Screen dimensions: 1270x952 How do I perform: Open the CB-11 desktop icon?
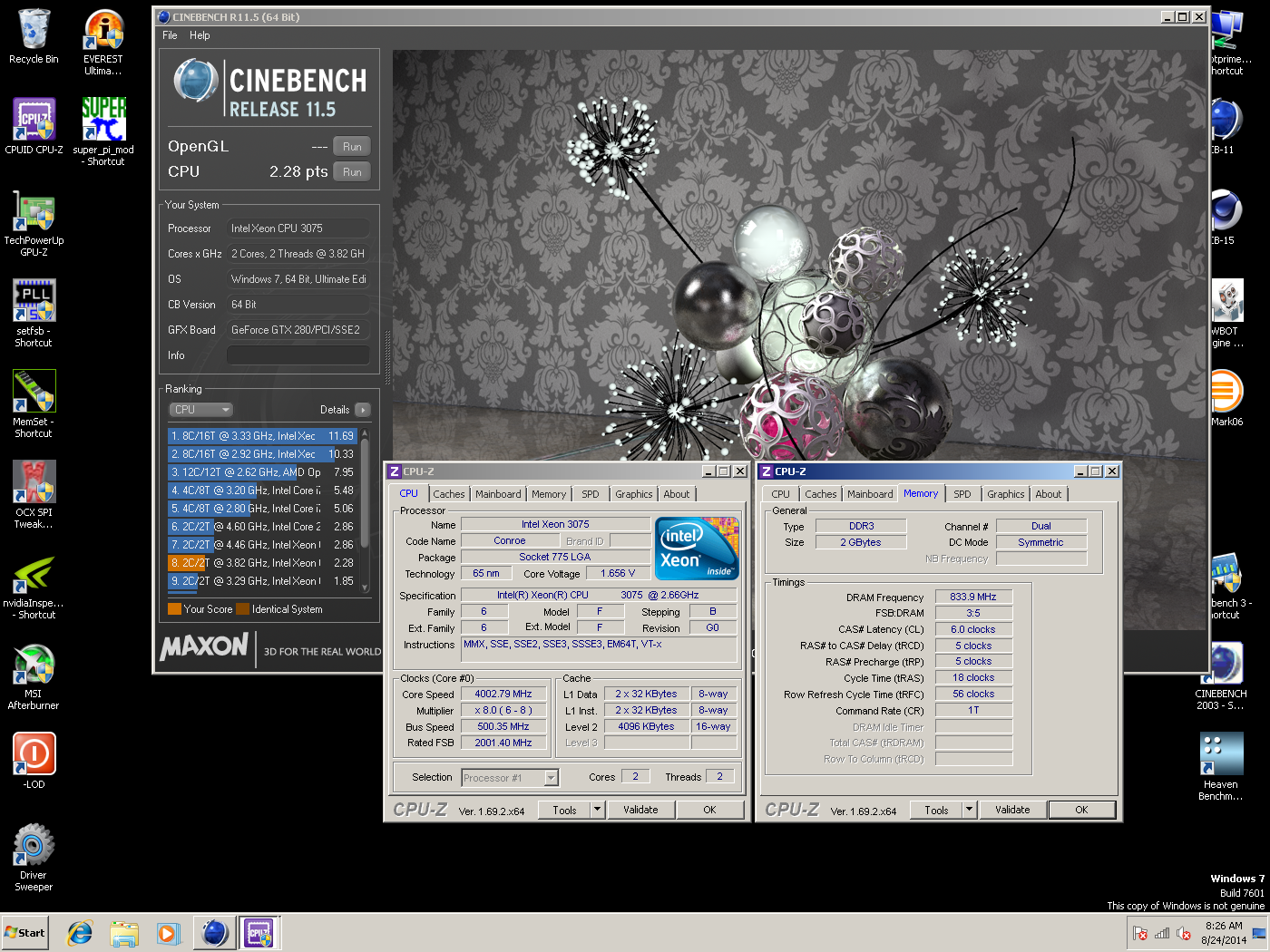[1226, 125]
